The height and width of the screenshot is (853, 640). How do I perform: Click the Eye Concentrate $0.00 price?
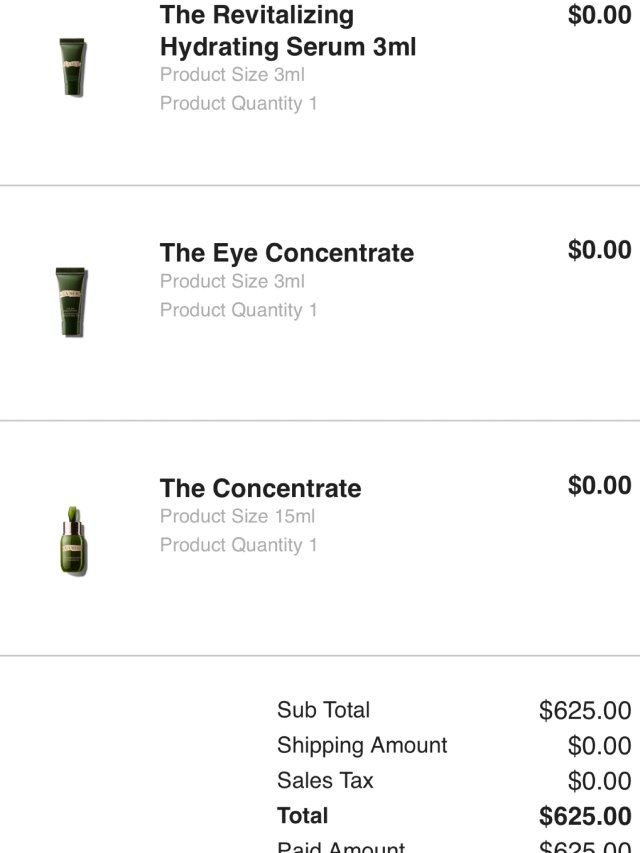coord(599,250)
